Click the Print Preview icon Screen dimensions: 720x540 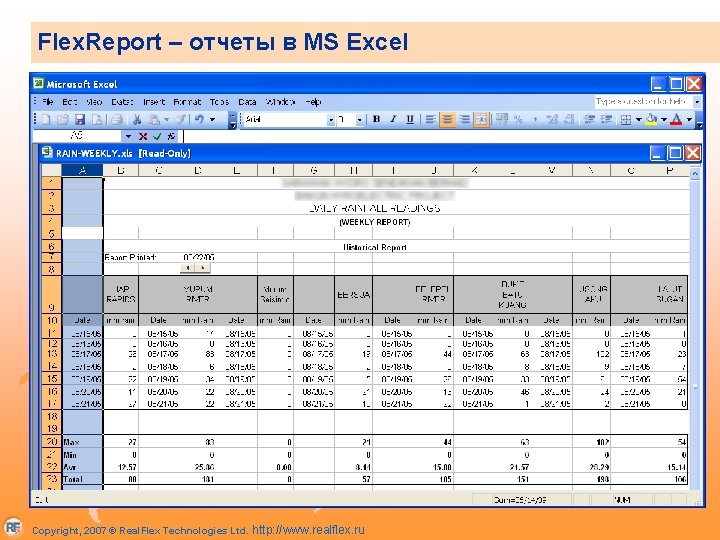pos(97,120)
